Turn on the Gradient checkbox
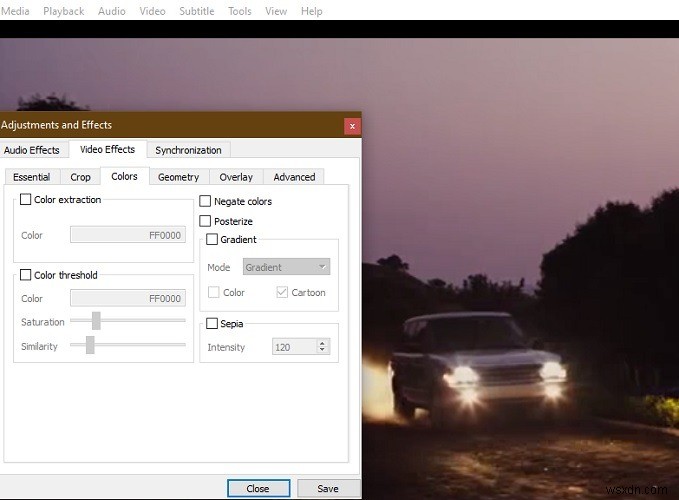 coord(212,240)
